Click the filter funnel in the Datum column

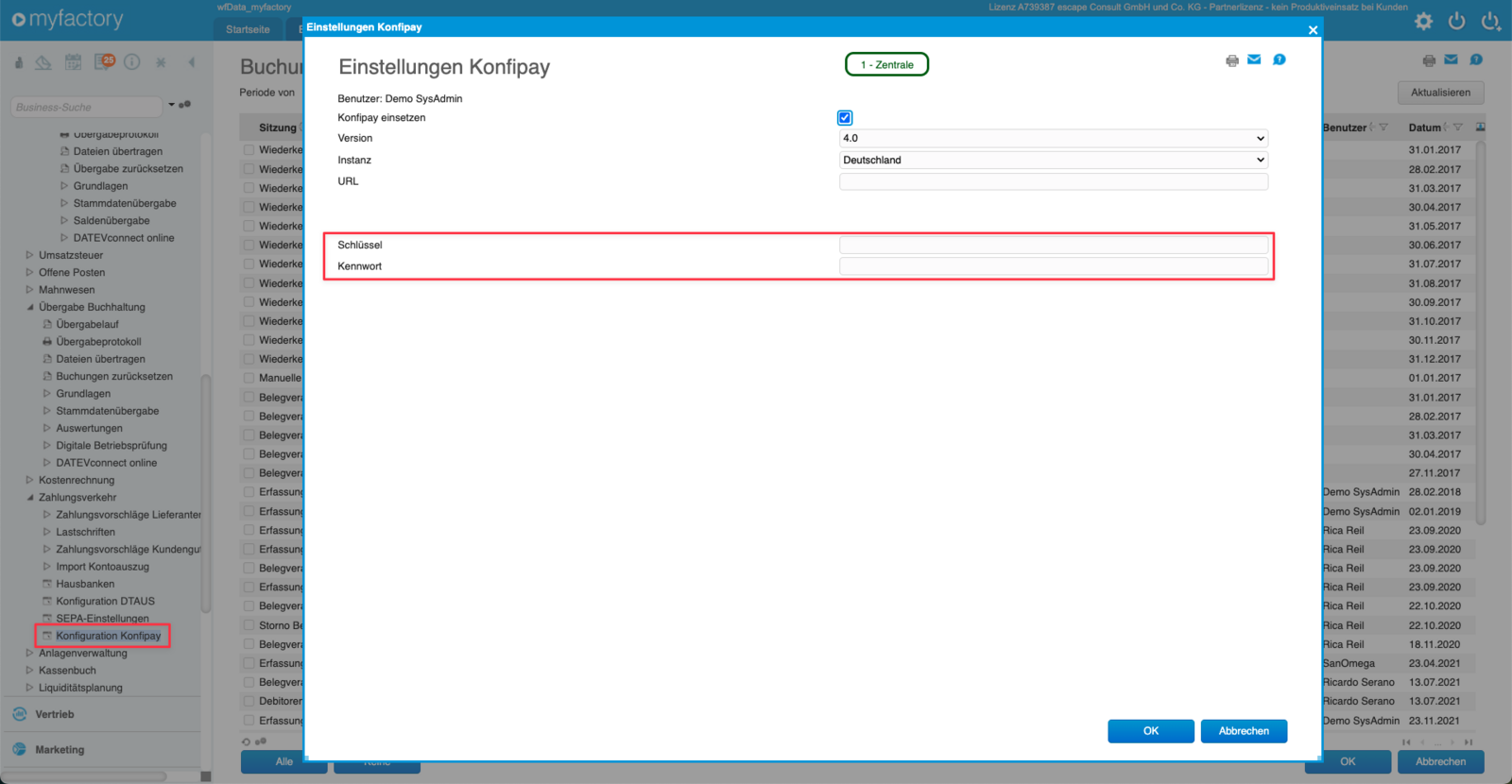[1458, 128]
